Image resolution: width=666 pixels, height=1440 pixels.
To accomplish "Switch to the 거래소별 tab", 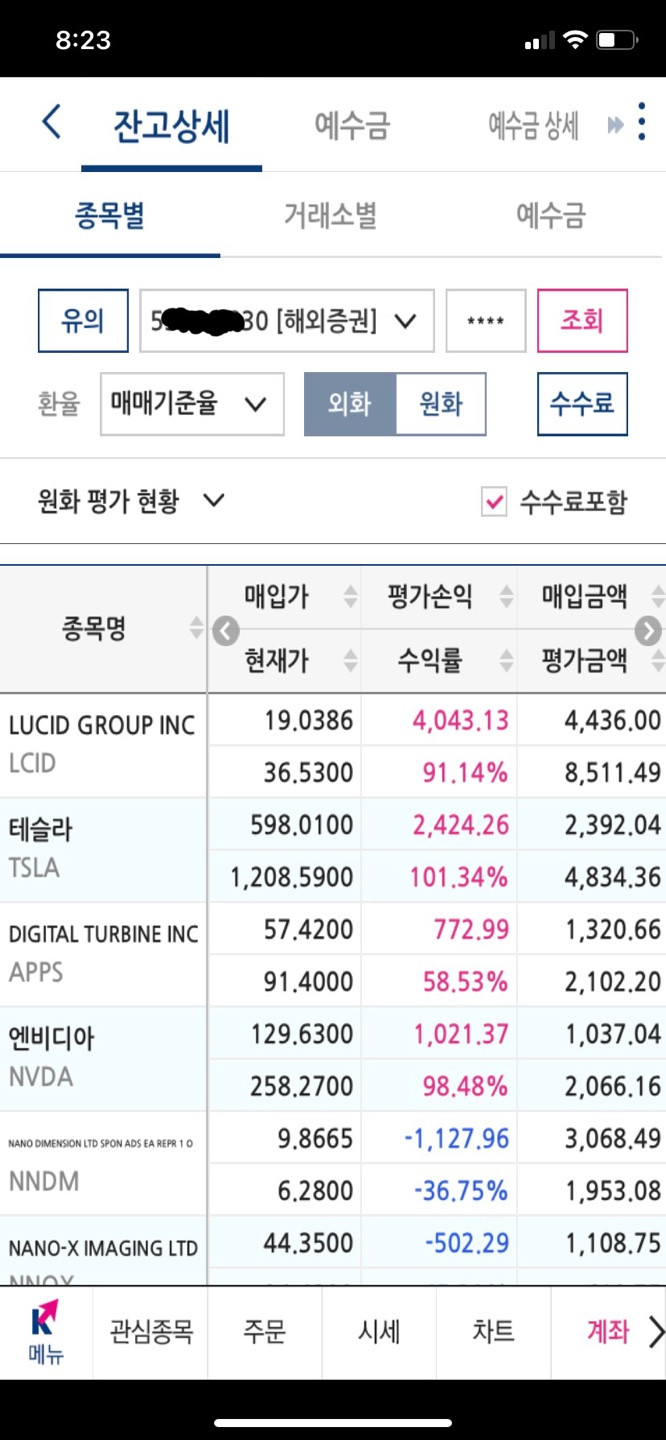I will tap(331, 215).
